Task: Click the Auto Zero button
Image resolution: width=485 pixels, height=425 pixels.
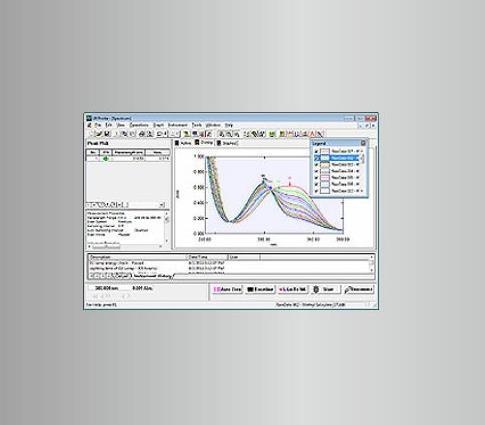Action: pos(227,289)
